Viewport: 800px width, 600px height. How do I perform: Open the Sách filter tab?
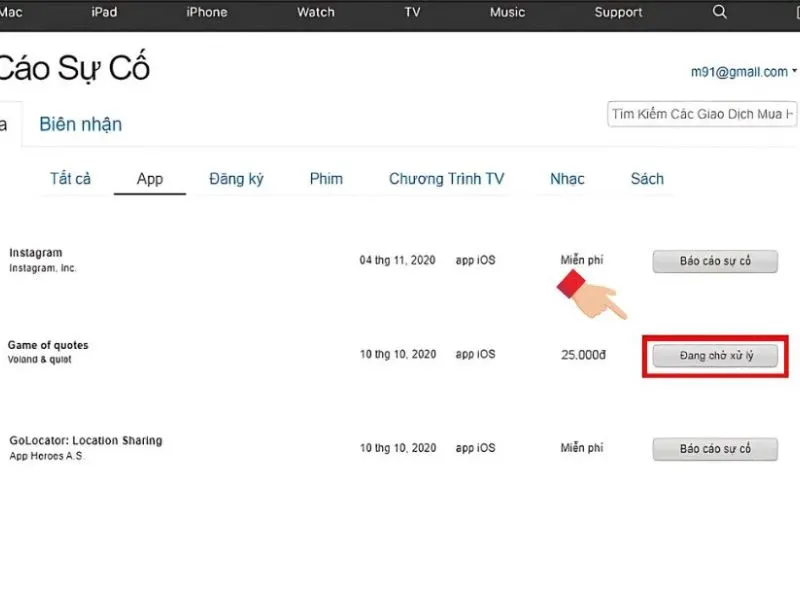[x=647, y=179]
